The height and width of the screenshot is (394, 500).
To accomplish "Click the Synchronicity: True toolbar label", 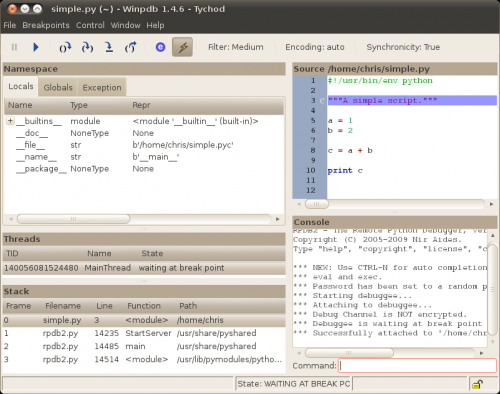I will click(403, 47).
